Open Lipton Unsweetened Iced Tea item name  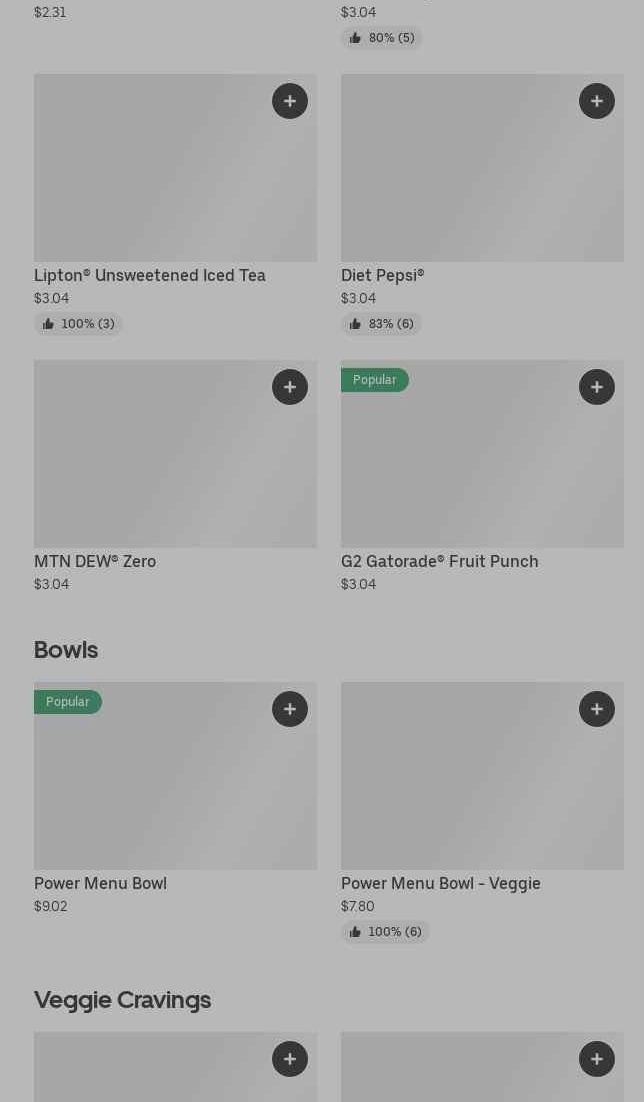point(150,275)
